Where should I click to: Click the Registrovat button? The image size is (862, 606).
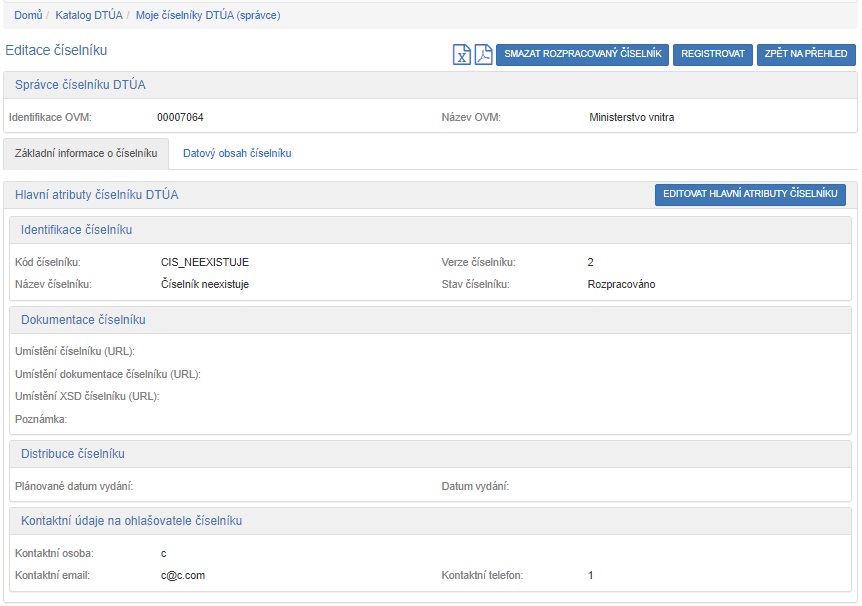712,54
